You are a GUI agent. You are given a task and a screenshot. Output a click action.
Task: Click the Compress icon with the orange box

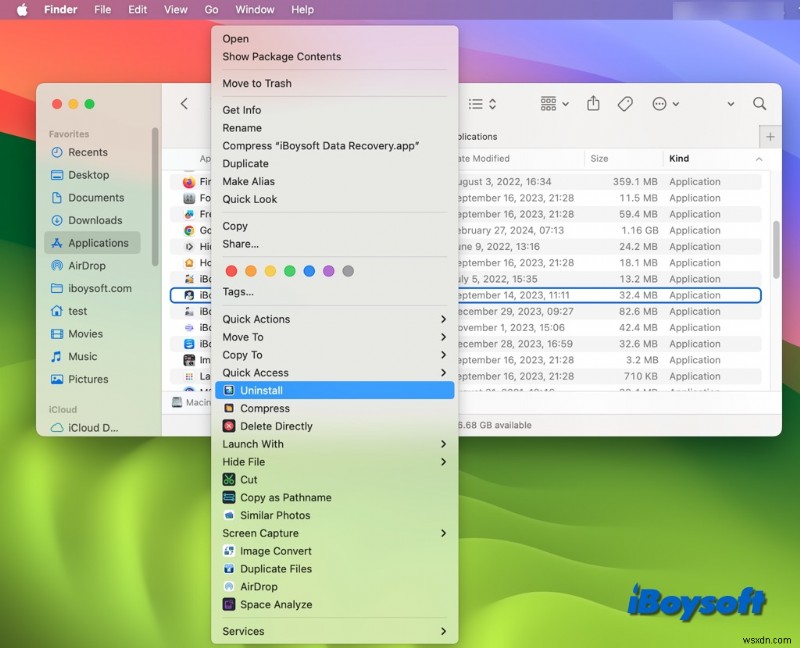tap(229, 408)
